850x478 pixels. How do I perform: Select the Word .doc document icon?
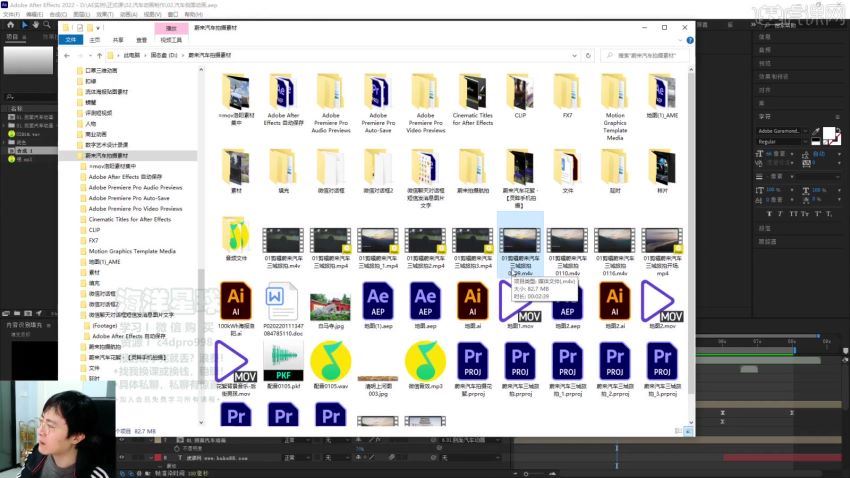point(283,301)
